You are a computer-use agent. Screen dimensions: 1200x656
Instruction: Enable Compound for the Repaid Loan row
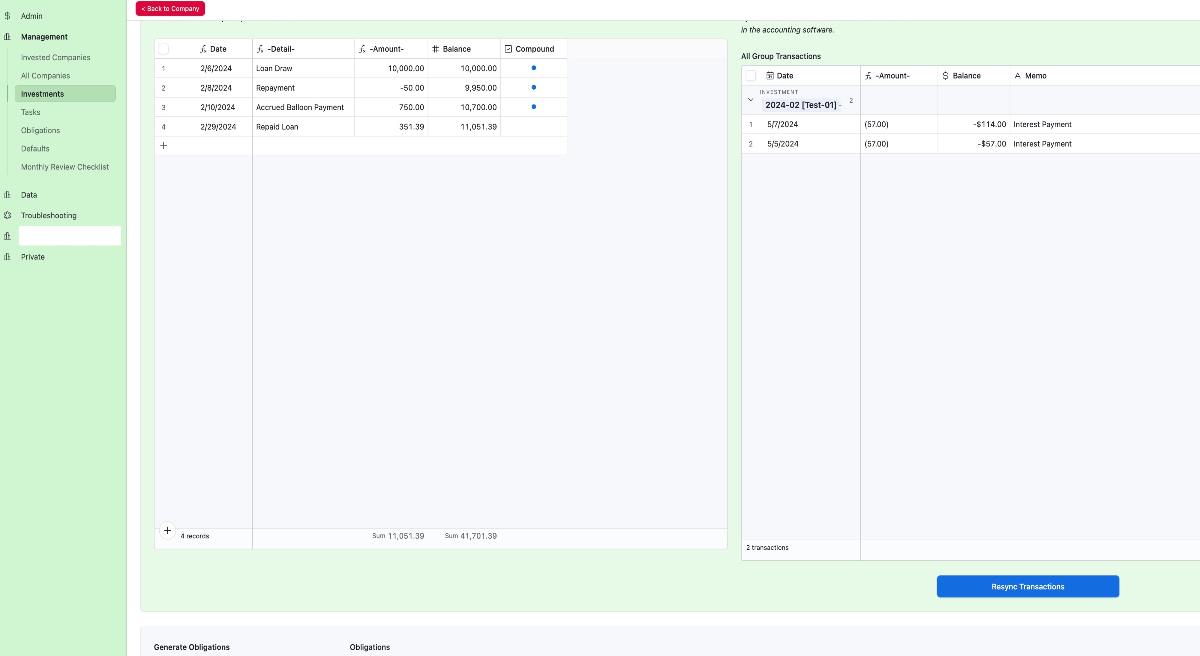(533, 127)
